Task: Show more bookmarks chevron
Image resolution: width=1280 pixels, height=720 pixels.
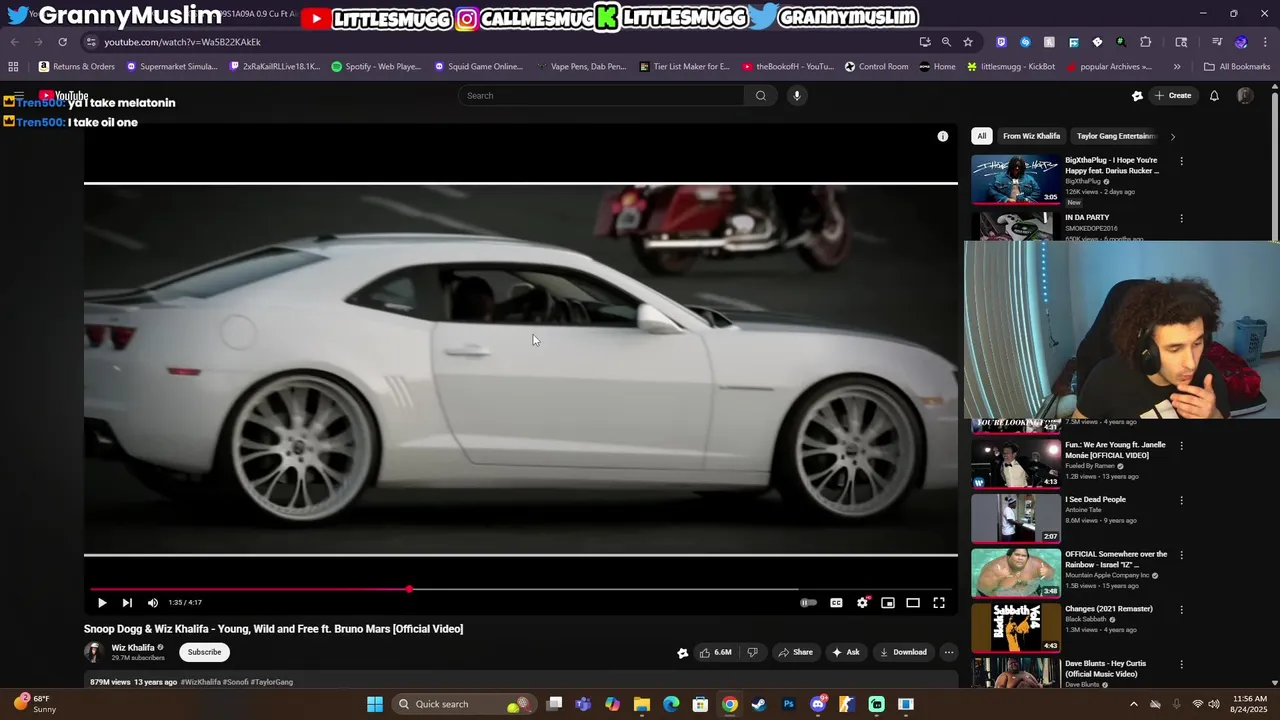Action: (x=1177, y=67)
